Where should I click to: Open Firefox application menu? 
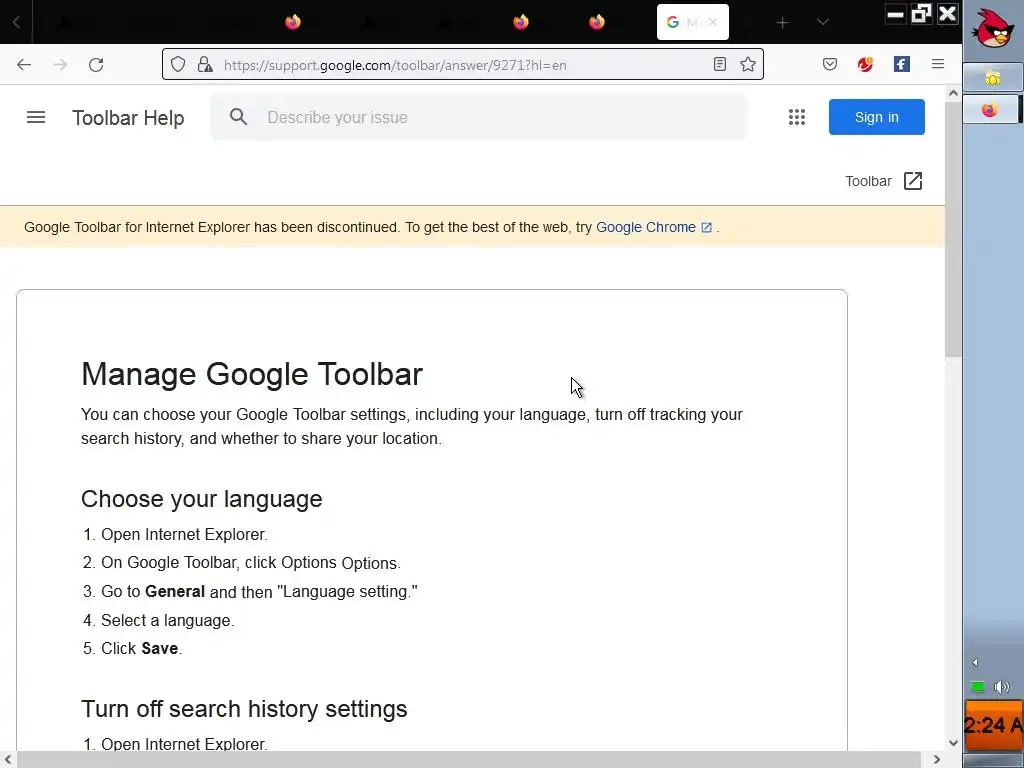click(937, 65)
